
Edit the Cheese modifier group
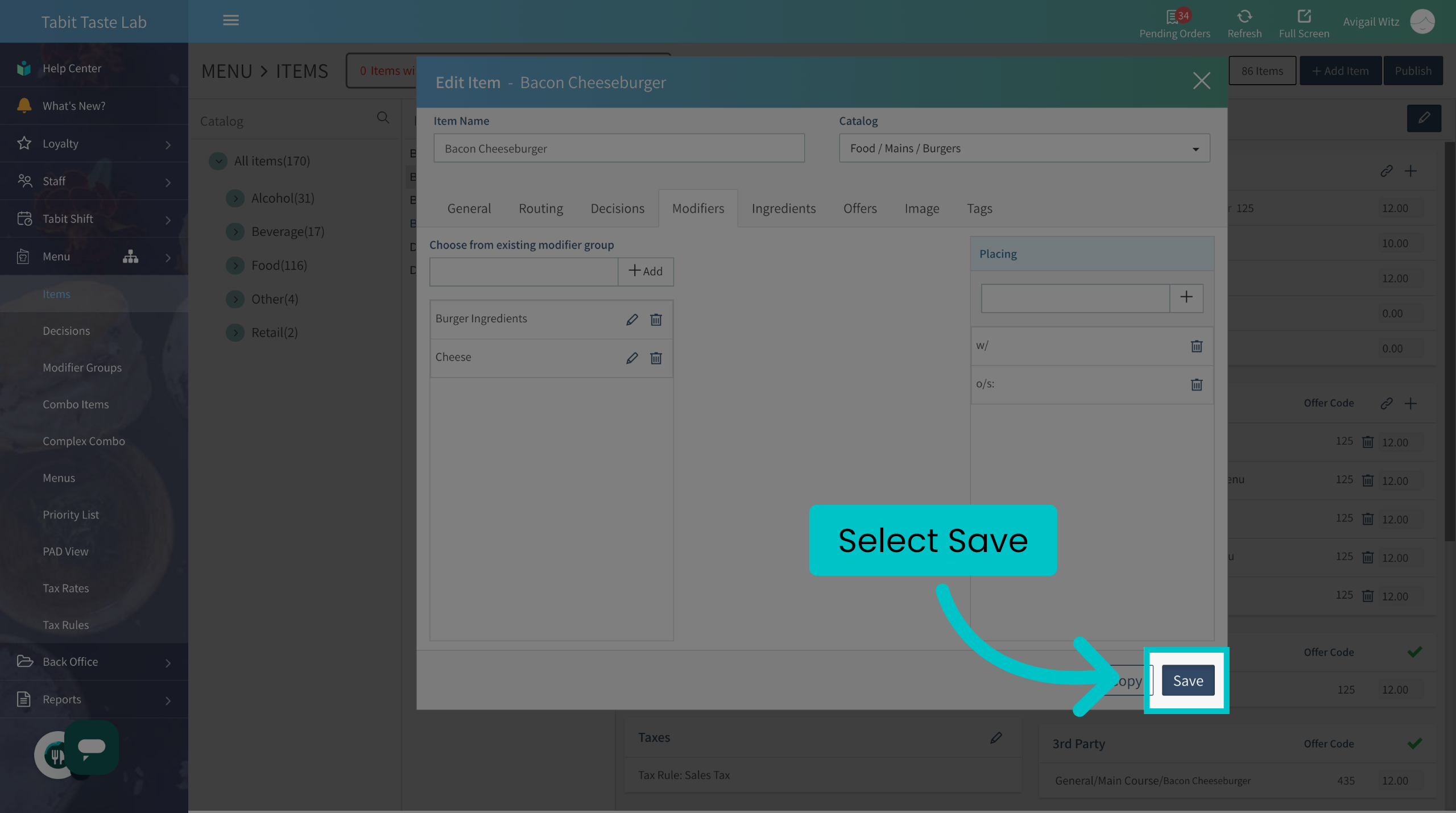(x=632, y=358)
